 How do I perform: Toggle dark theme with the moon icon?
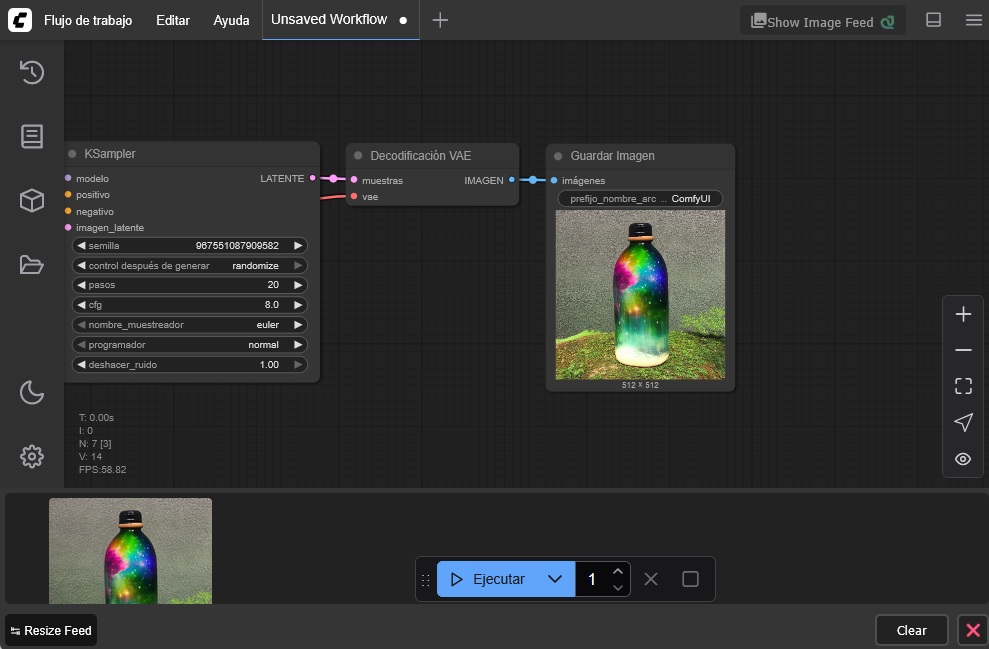click(x=32, y=392)
